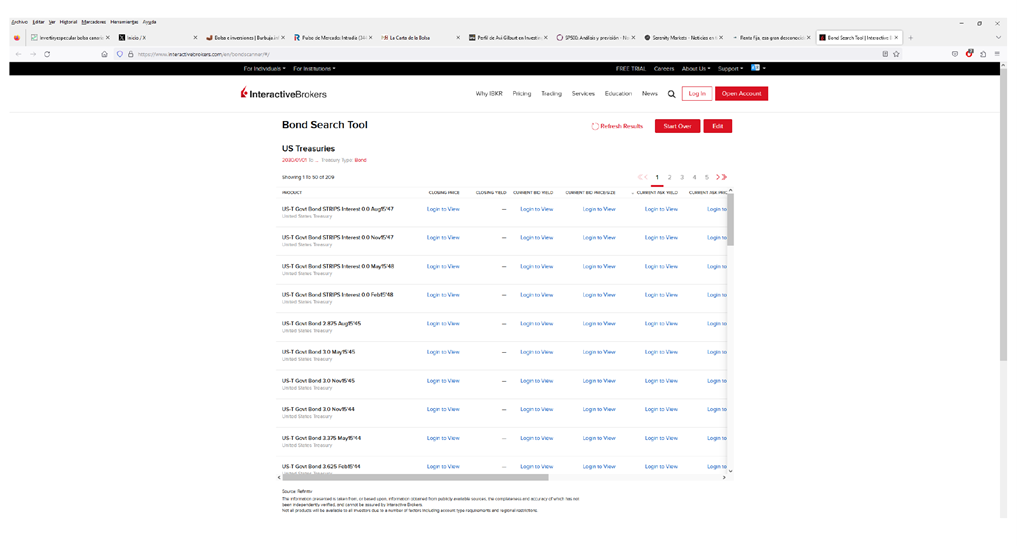The image size is (1017, 546).
Task: Go to the next results page arrow
Action: tap(717, 177)
